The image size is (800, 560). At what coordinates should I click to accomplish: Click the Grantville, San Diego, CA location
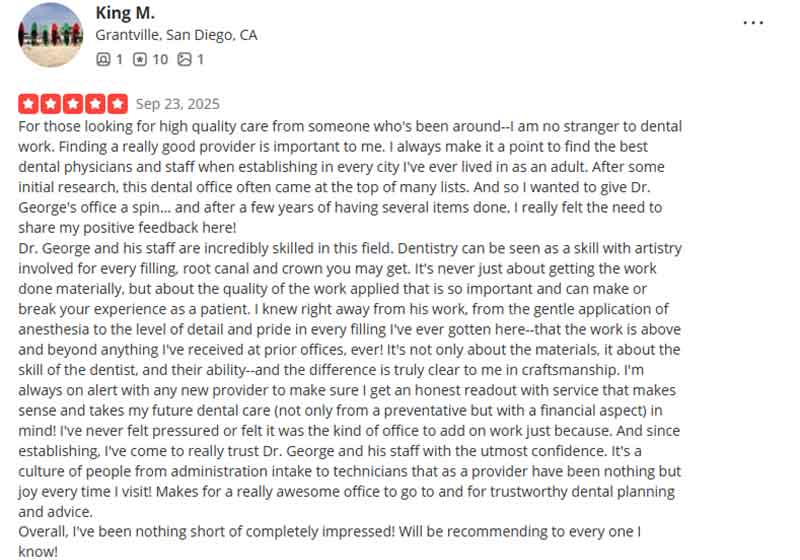click(176, 35)
